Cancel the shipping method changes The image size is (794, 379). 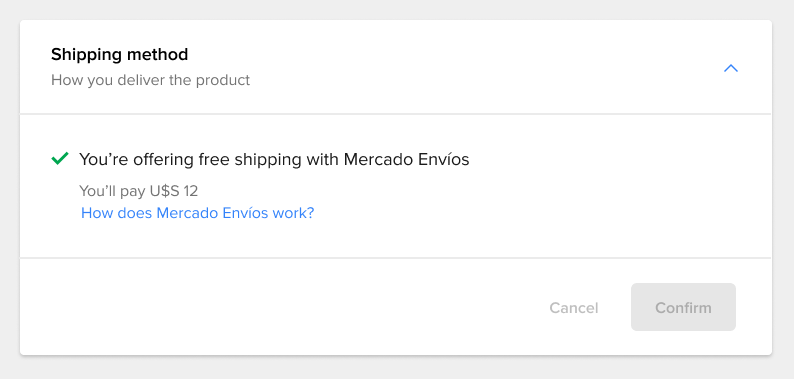574,308
